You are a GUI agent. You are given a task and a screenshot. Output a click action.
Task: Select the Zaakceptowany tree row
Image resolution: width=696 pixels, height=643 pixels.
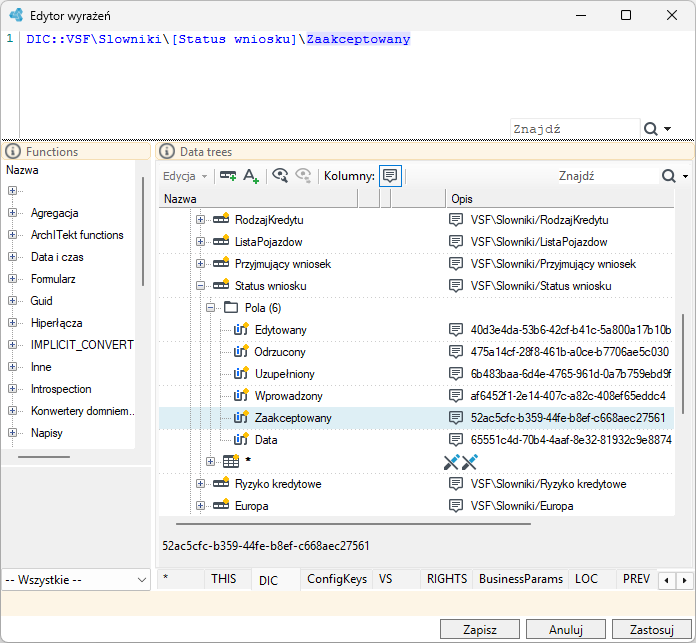tap(416, 418)
